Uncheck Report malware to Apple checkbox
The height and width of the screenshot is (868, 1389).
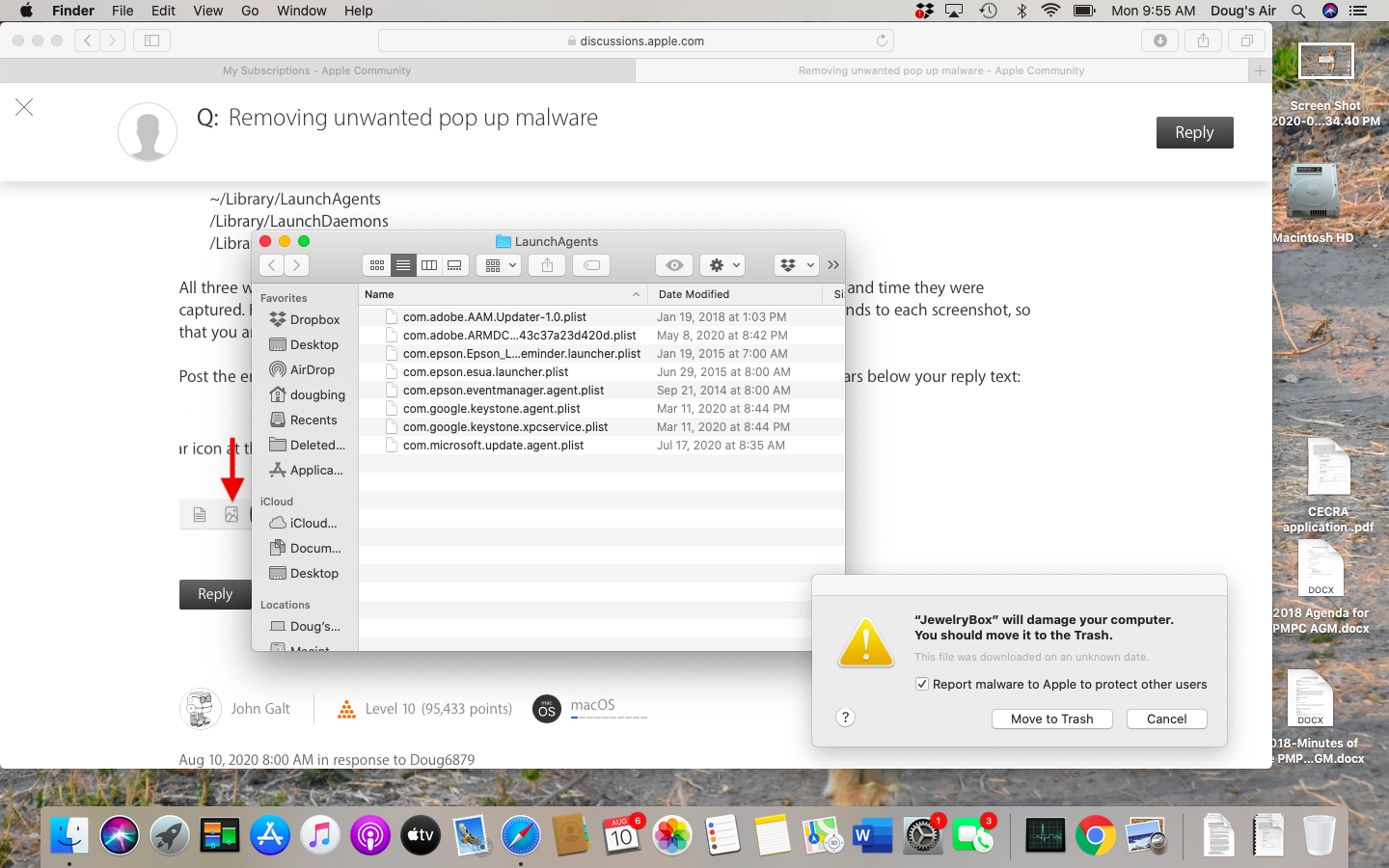coord(922,684)
